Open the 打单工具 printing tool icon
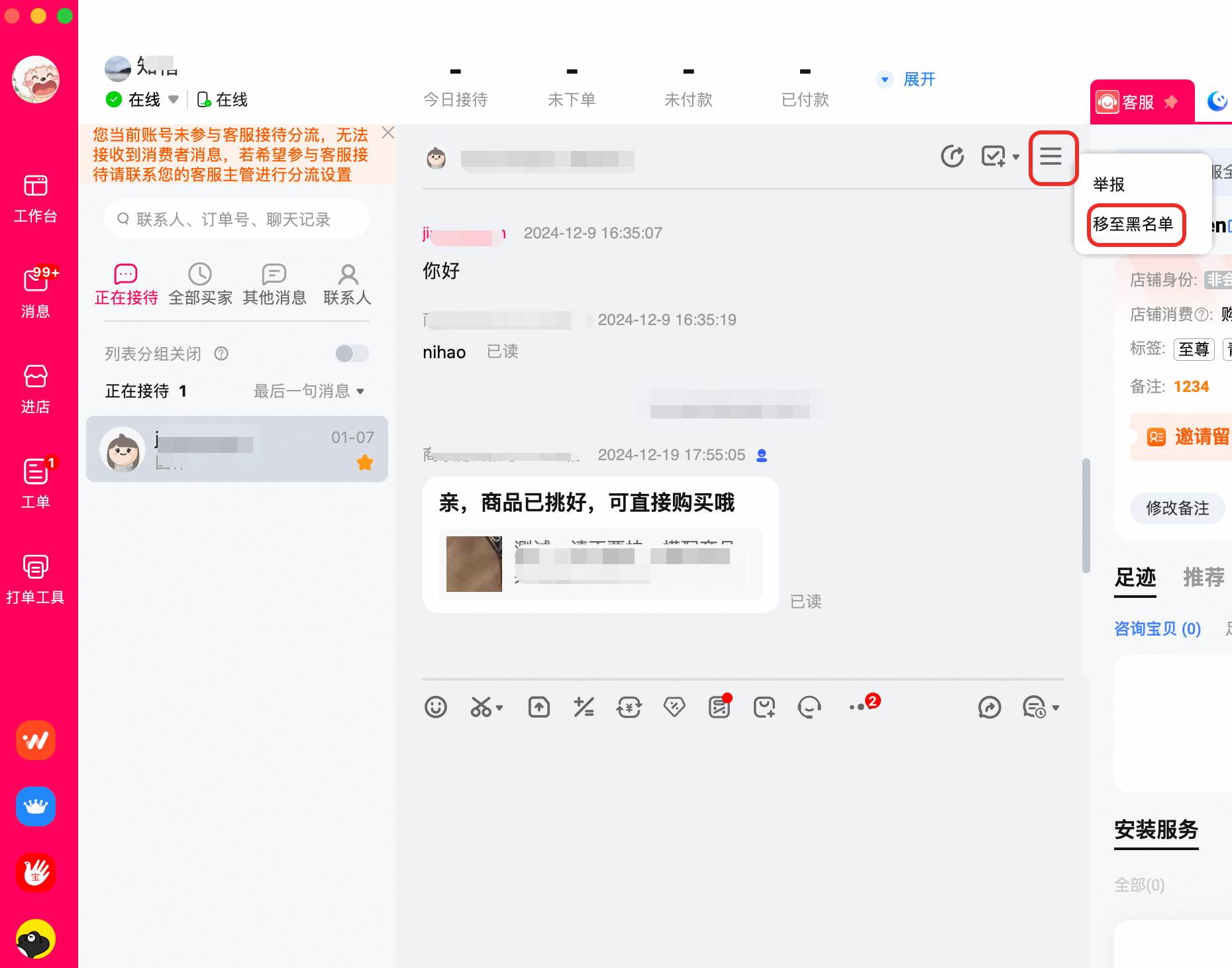This screenshot has width=1232, height=968. tap(36, 579)
